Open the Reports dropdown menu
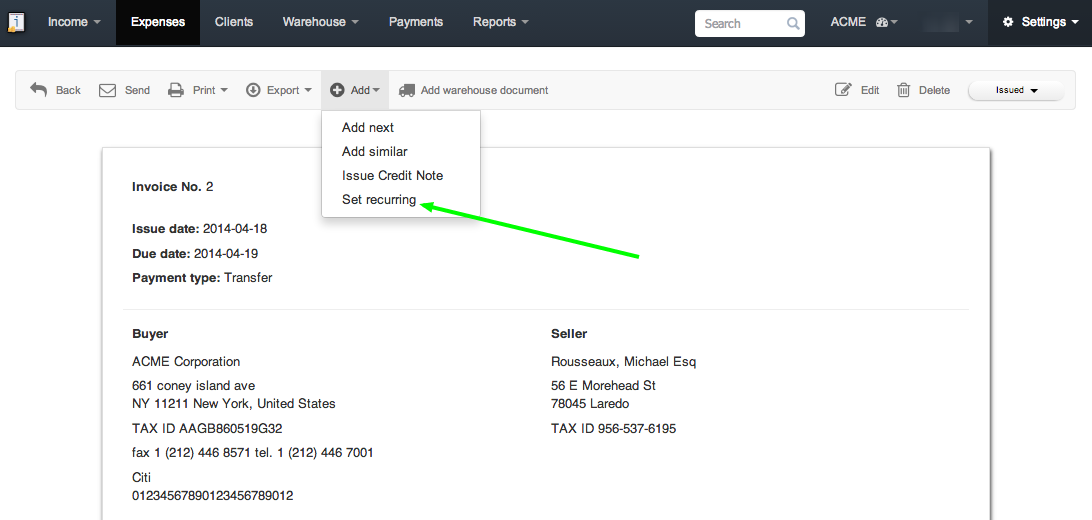The image size is (1092, 520). [x=500, y=22]
